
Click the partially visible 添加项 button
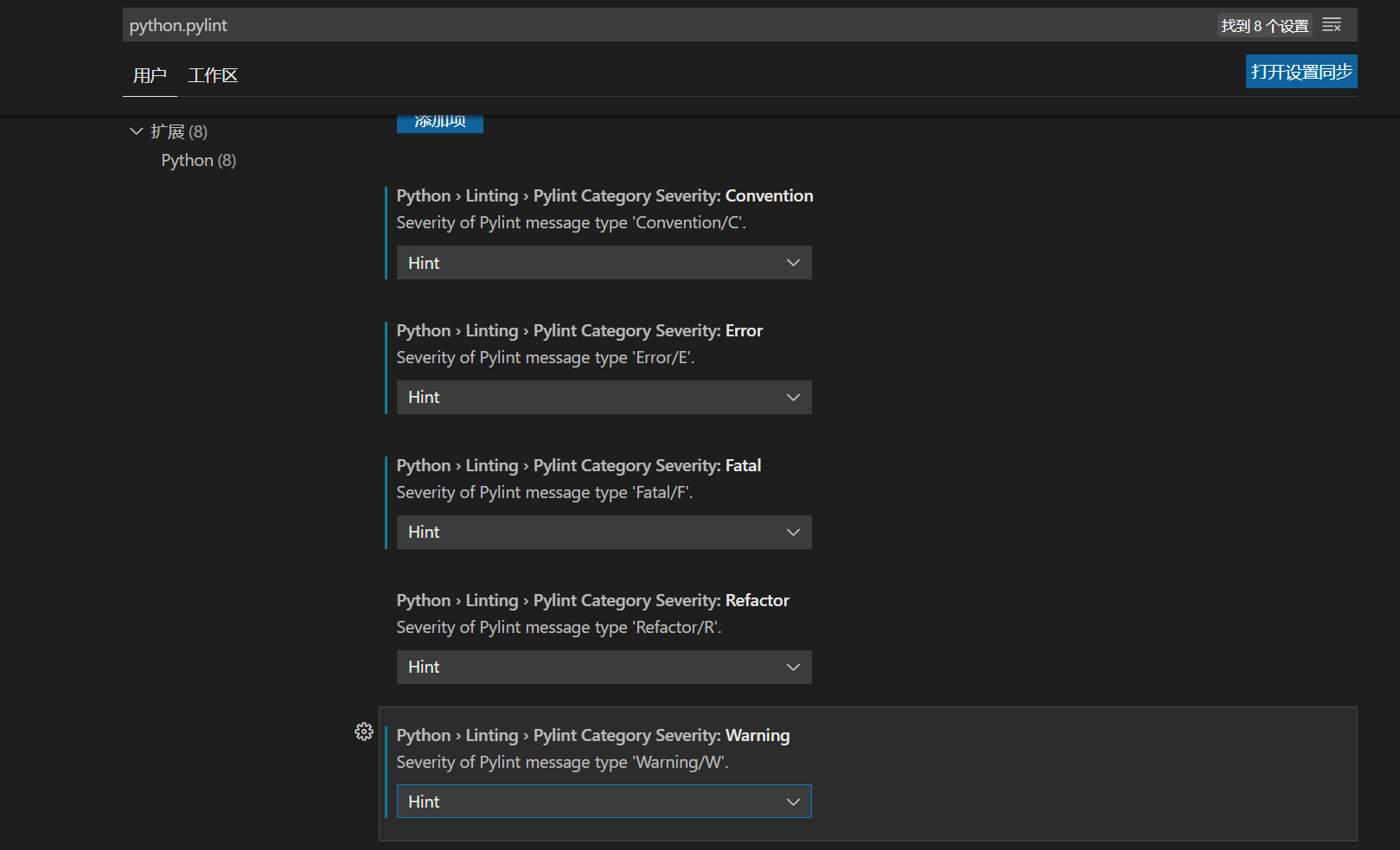coord(440,124)
